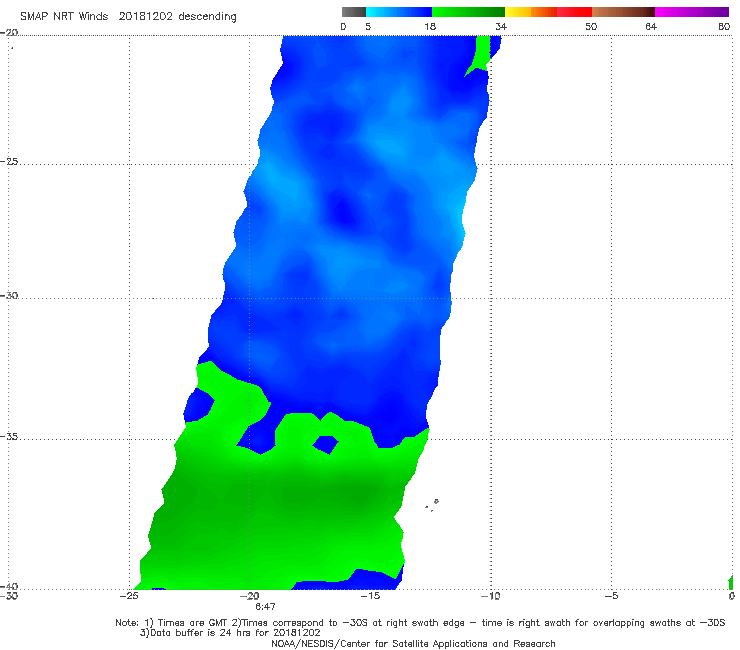The image size is (740, 650).
Task: Click the small island markers east of the swath
Action: [432, 505]
